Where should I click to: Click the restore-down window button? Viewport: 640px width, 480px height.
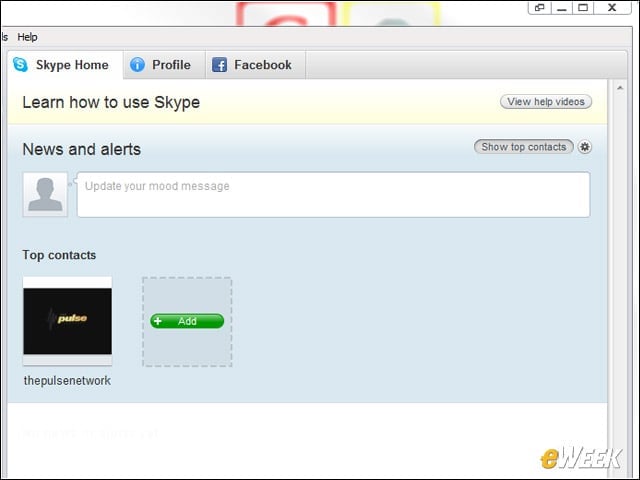(x=540, y=7)
